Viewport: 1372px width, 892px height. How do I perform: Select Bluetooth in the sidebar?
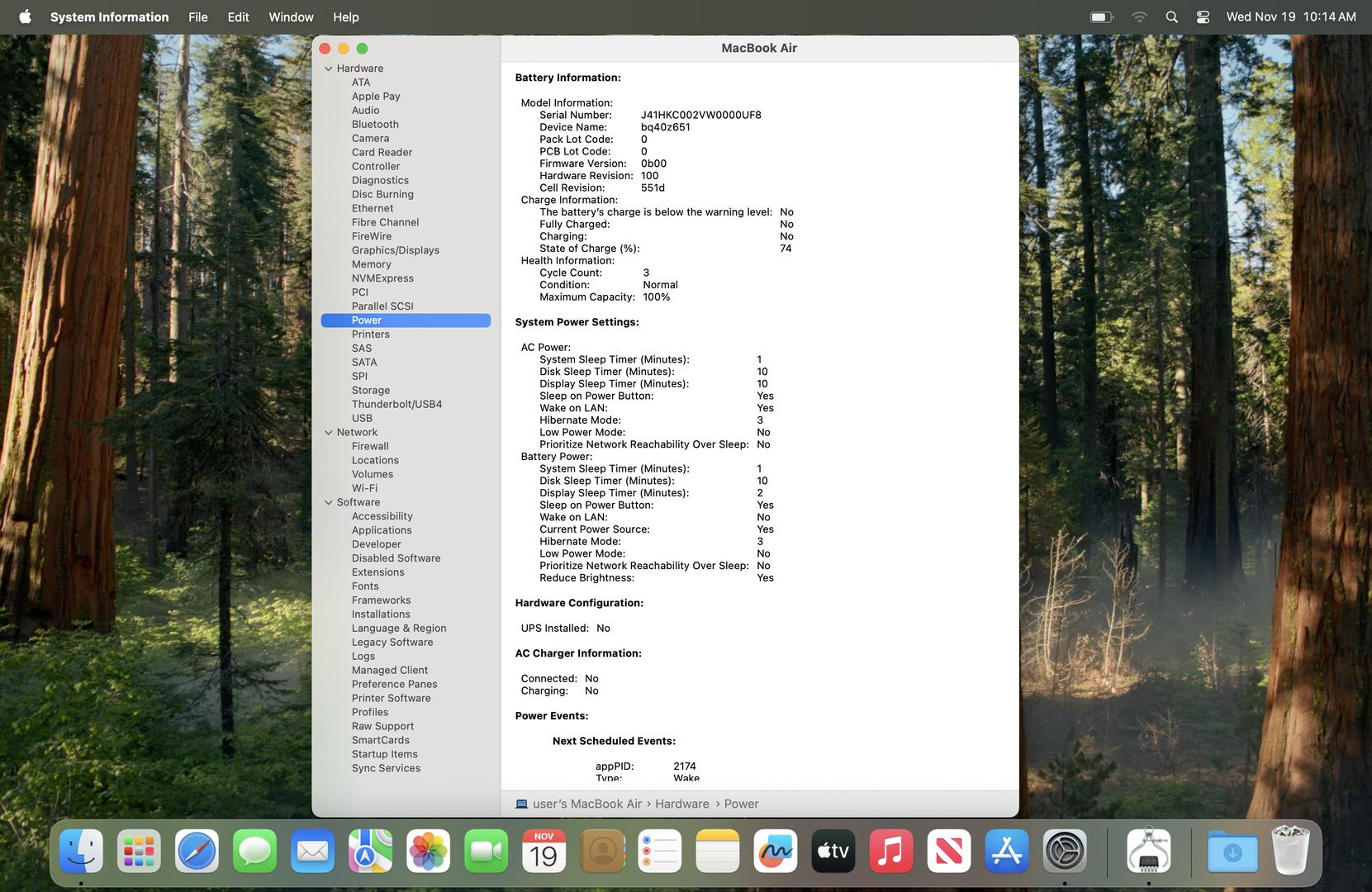point(375,125)
